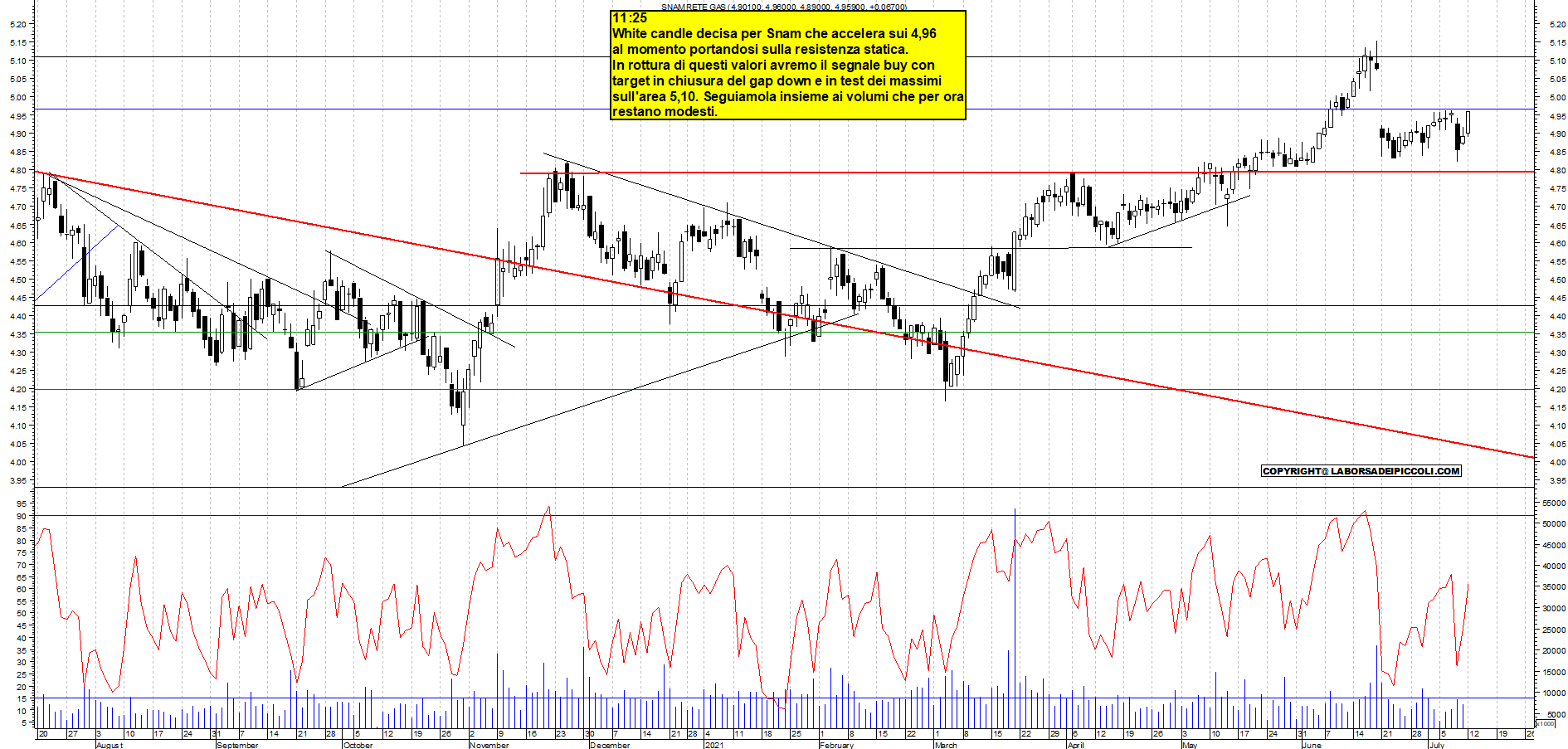This screenshot has width=1568, height=749.
Task: Click the October month label
Action: (x=358, y=745)
